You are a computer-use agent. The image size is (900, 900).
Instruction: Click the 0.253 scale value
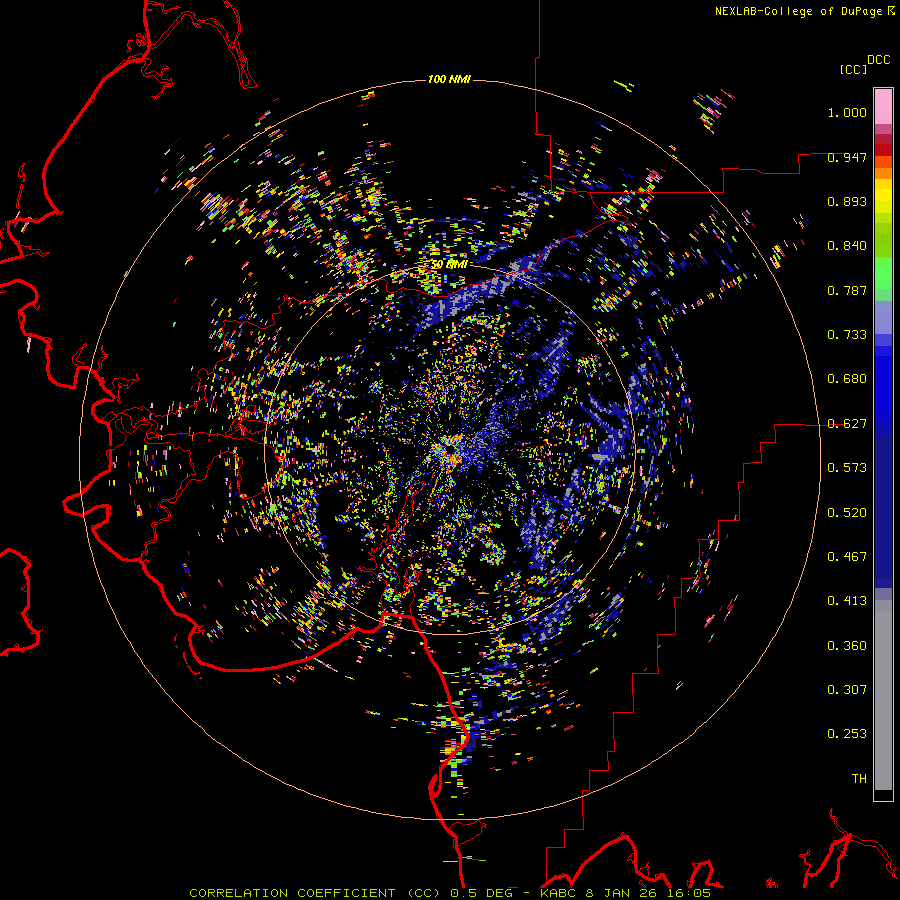[847, 734]
